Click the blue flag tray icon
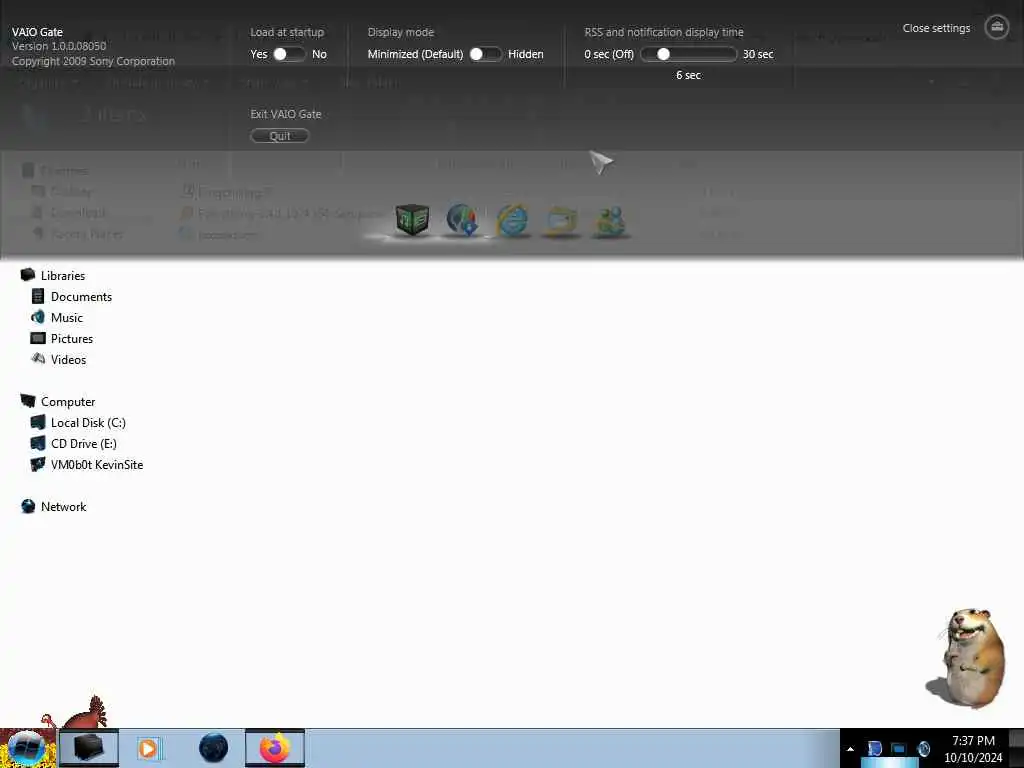 pyautogui.click(x=874, y=748)
